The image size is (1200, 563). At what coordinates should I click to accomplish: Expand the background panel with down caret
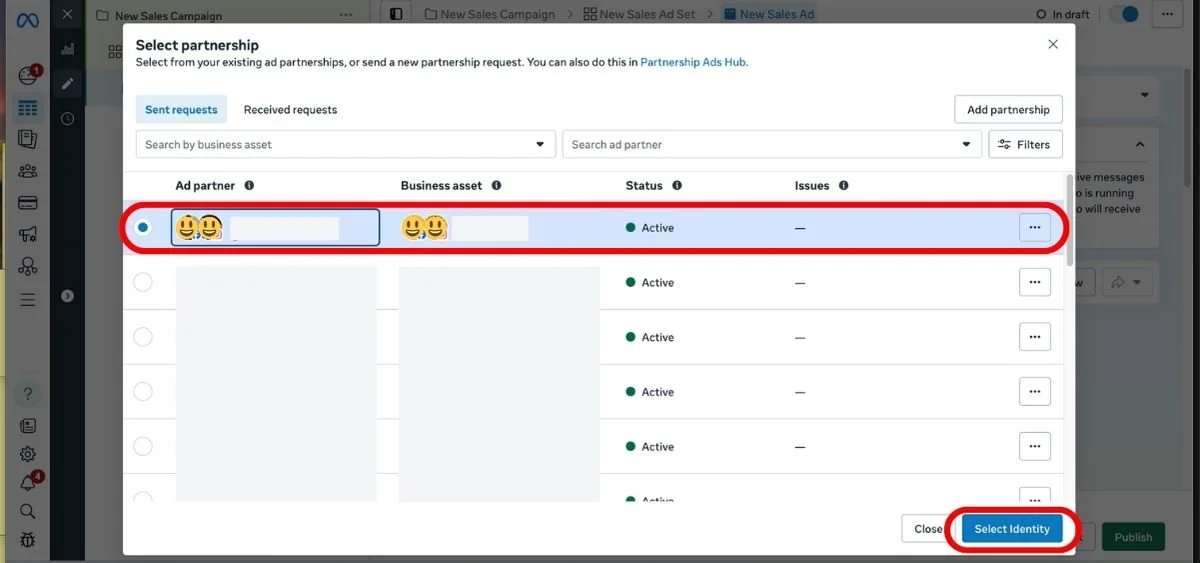pyautogui.click(x=1144, y=95)
